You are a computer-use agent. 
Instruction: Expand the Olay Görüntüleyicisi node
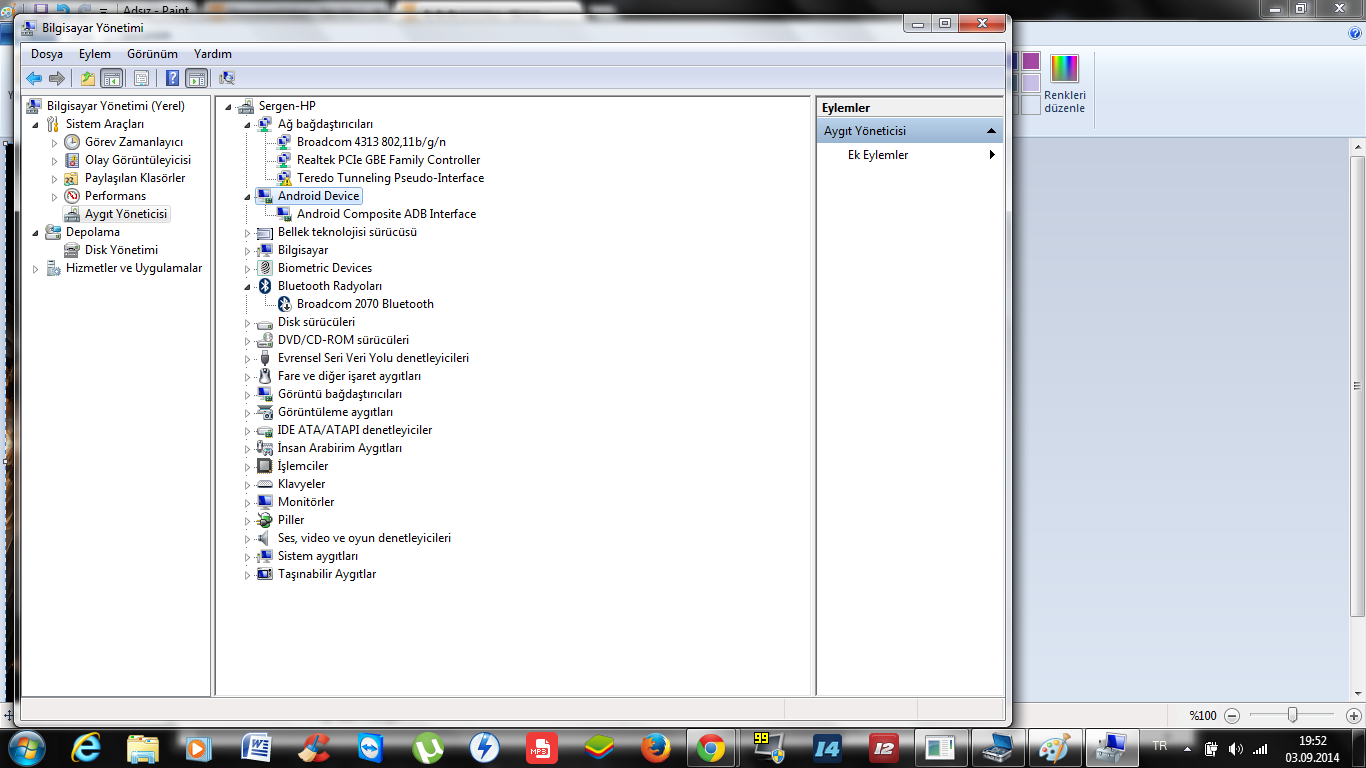tap(55, 160)
